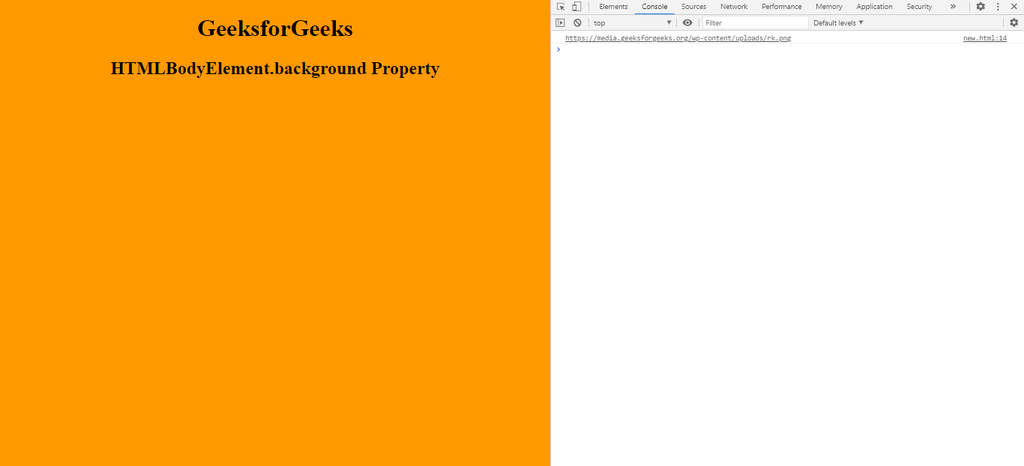Switch to the Performance tab
Viewport: 1024px width, 466px height.
[x=782, y=7]
